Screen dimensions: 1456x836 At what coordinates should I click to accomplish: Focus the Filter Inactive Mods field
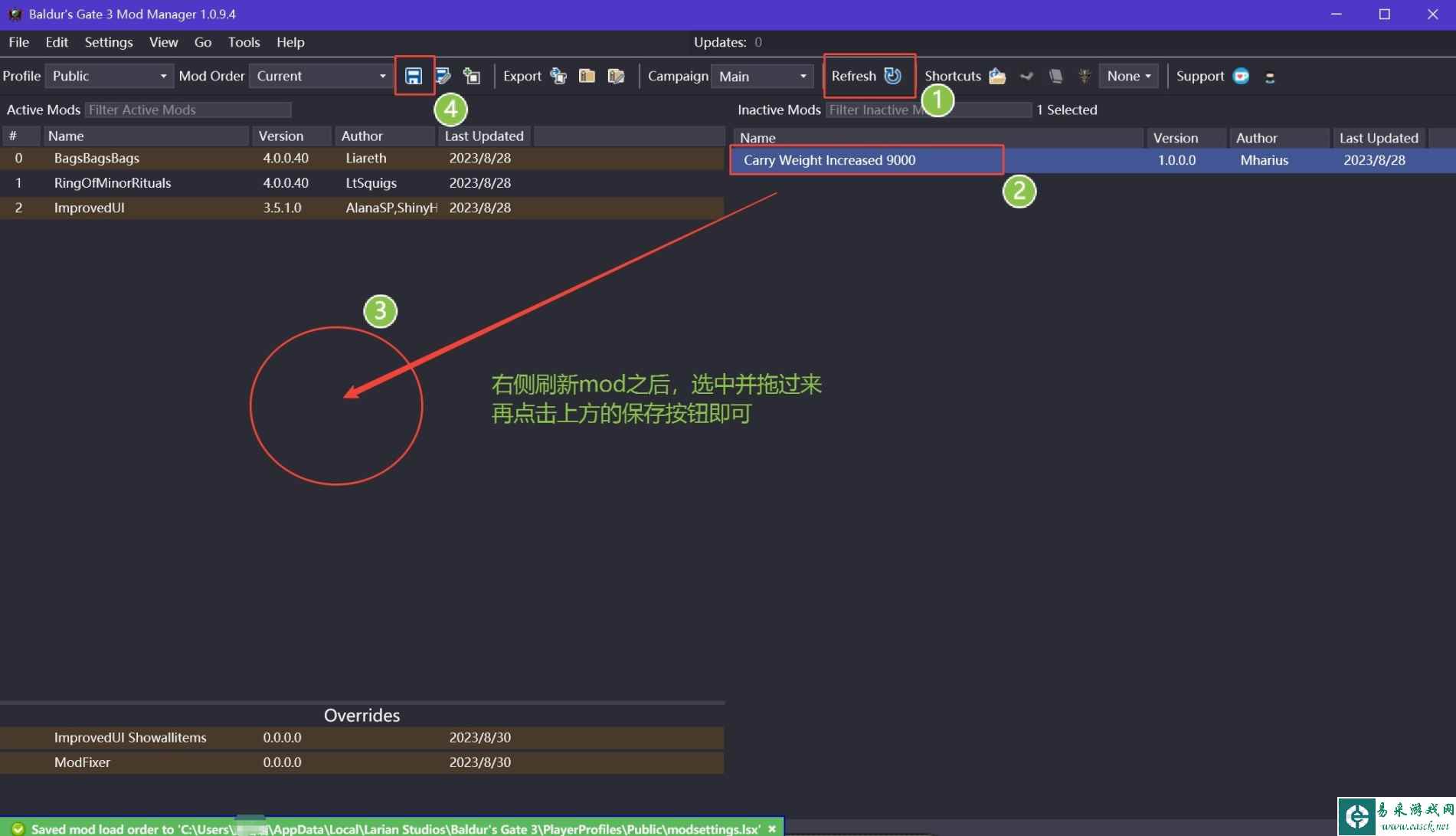point(928,110)
